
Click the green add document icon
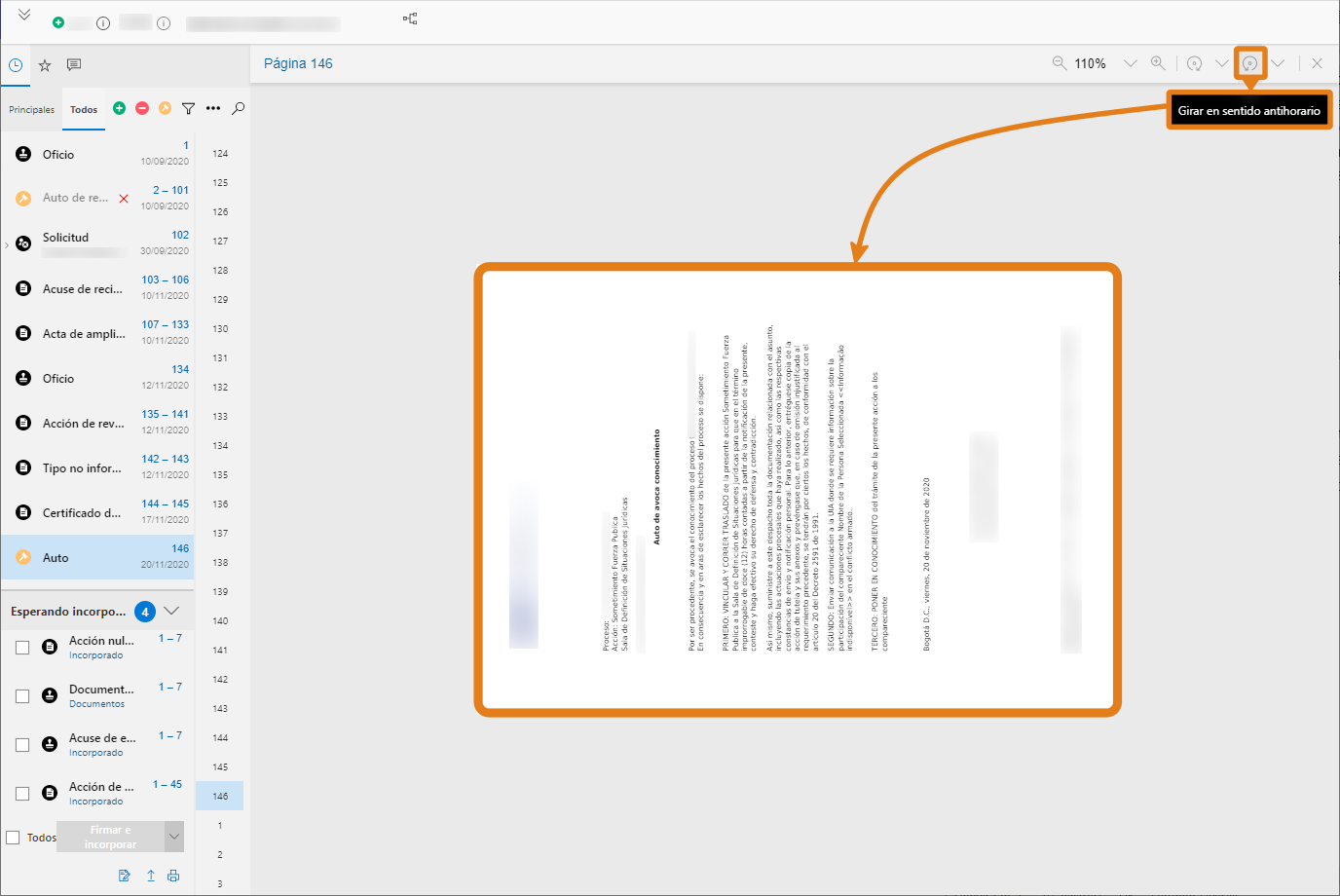click(x=119, y=108)
